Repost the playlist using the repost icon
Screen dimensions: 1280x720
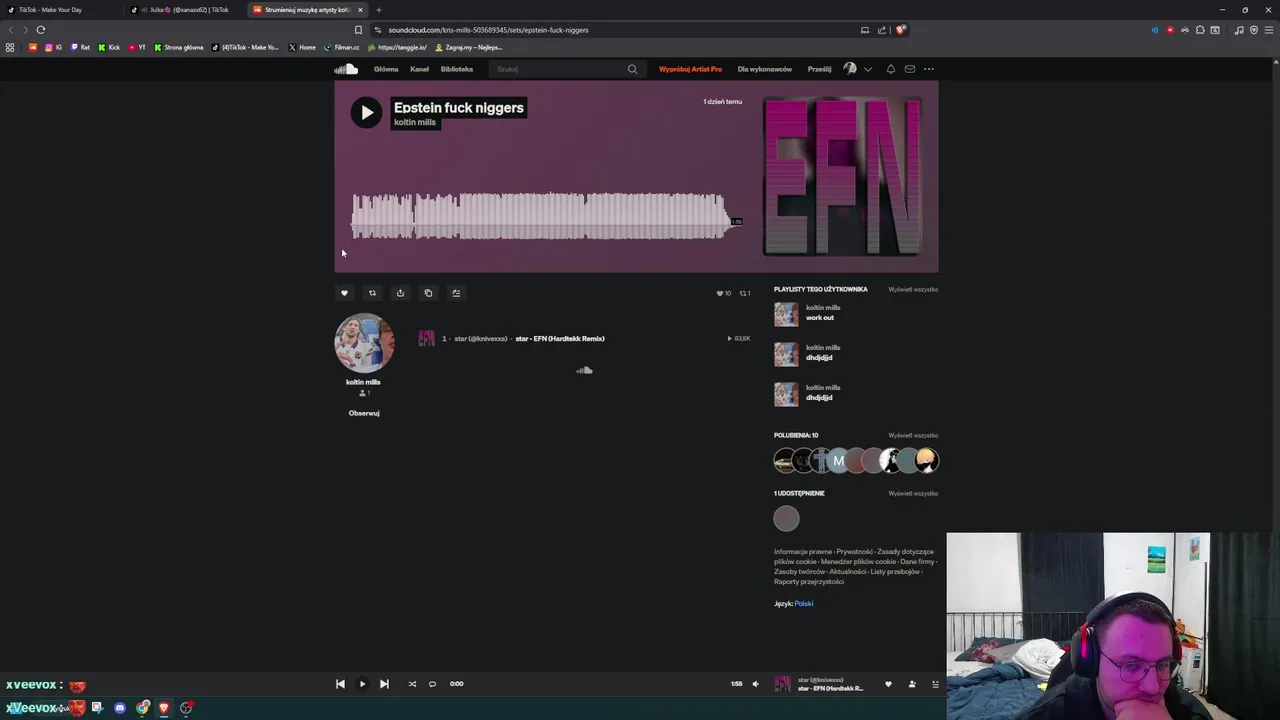372,293
